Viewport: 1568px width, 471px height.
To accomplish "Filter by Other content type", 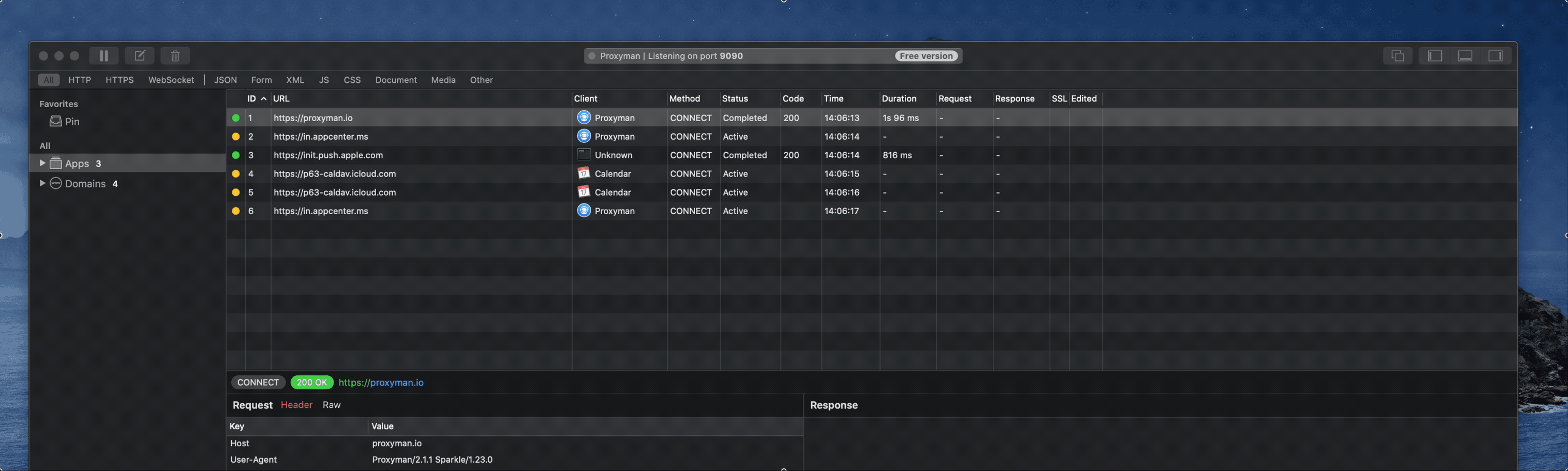I will click(x=481, y=80).
